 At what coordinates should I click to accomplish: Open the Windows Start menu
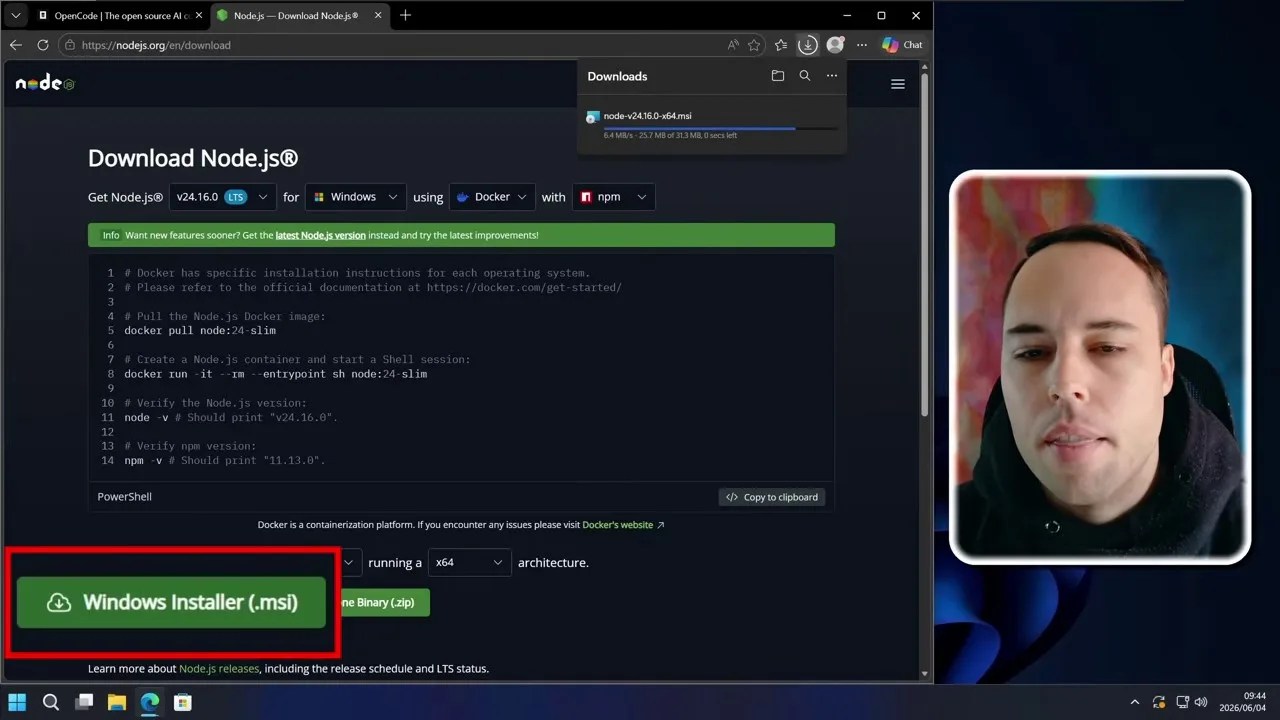17,702
